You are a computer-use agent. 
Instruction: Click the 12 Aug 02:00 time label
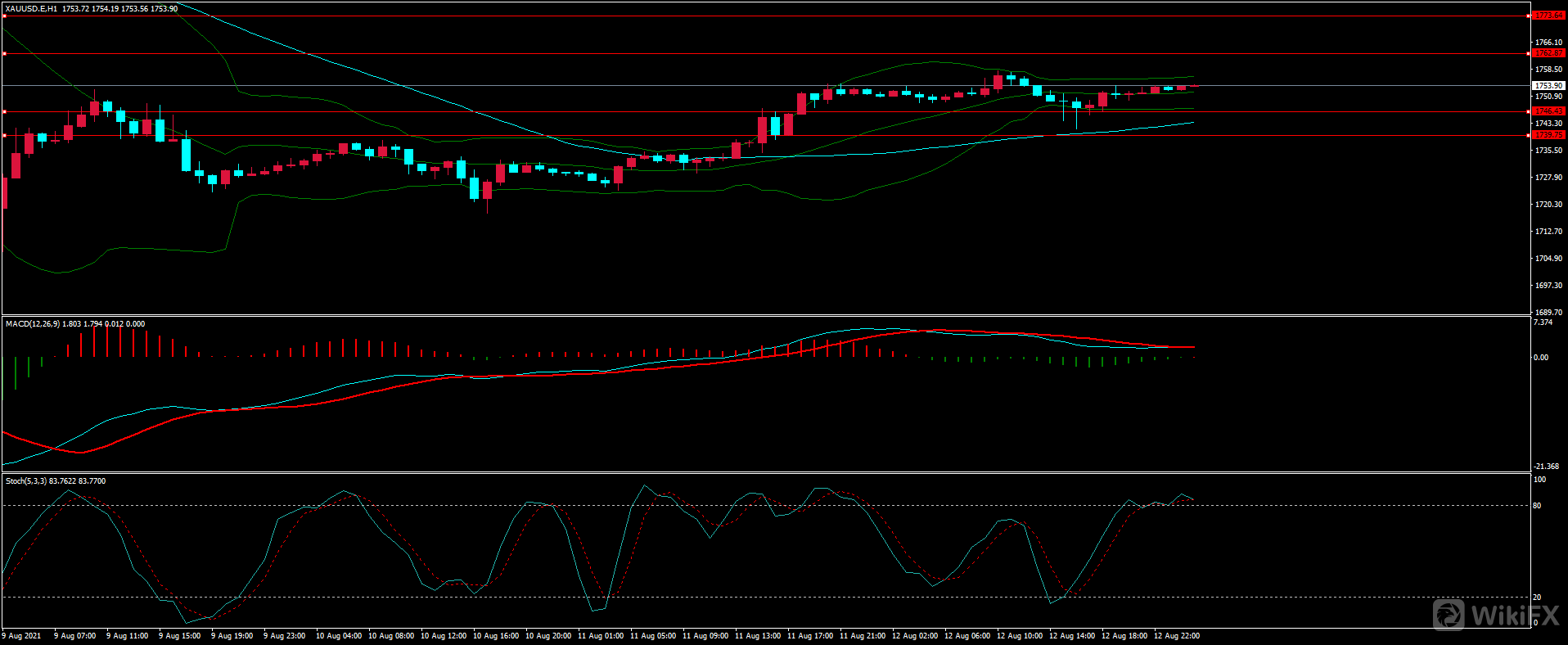click(x=914, y=636)
